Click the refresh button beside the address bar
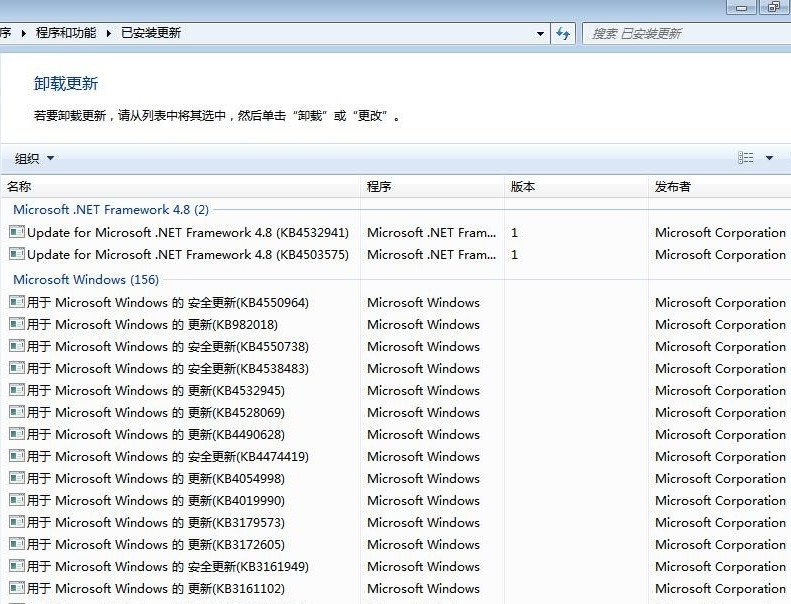Image resolution: width=791 pixels, height=604 pixels. pos(564,33)
